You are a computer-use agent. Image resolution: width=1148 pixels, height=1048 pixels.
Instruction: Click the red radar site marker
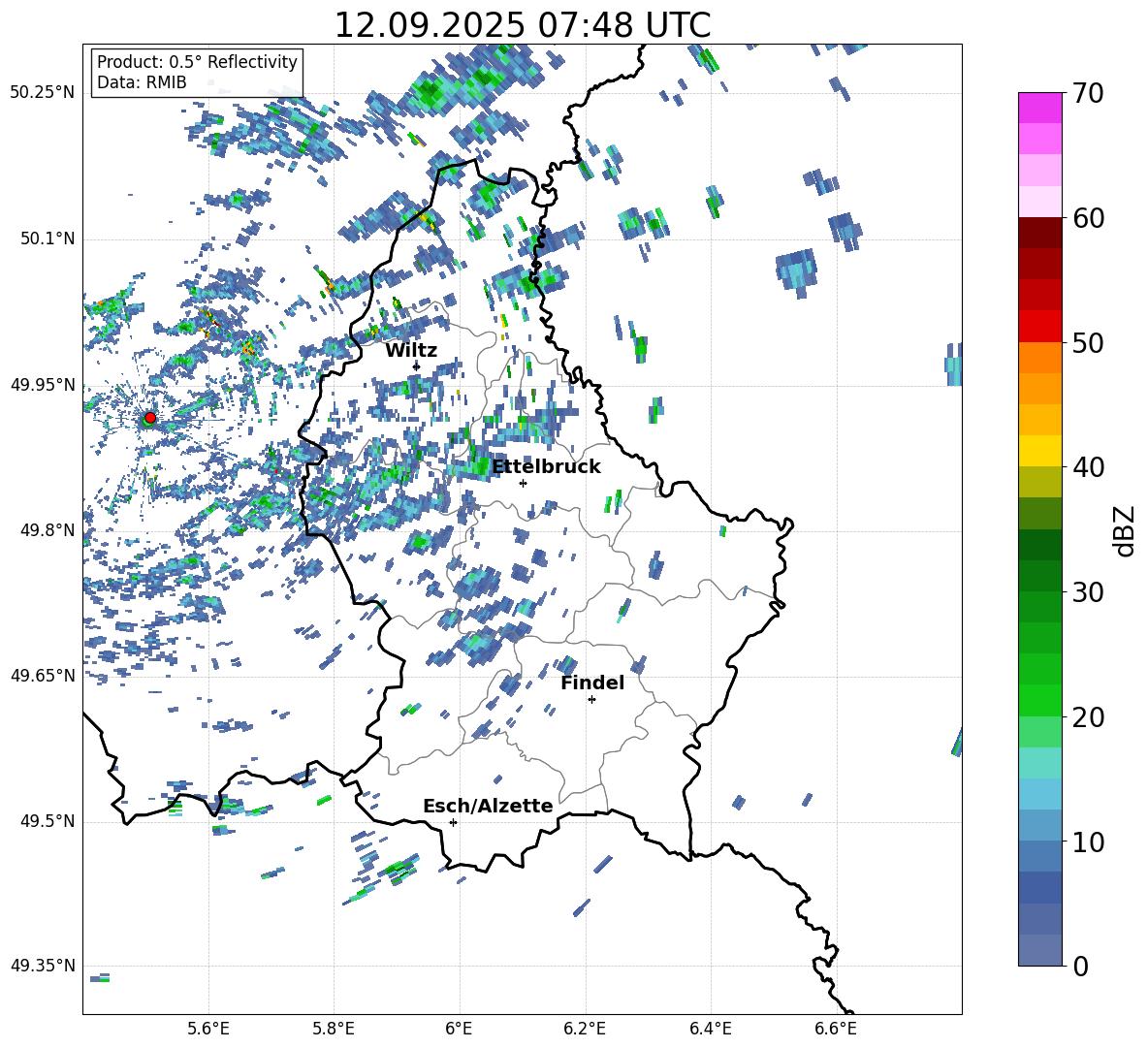[150, 417]
